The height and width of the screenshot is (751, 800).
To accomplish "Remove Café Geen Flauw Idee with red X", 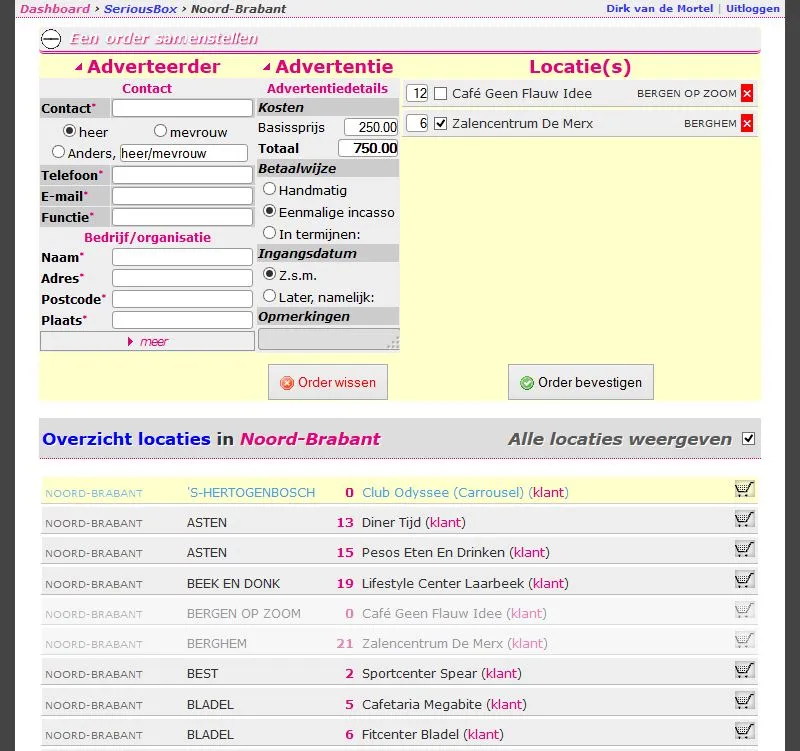I will coord(746,93).
